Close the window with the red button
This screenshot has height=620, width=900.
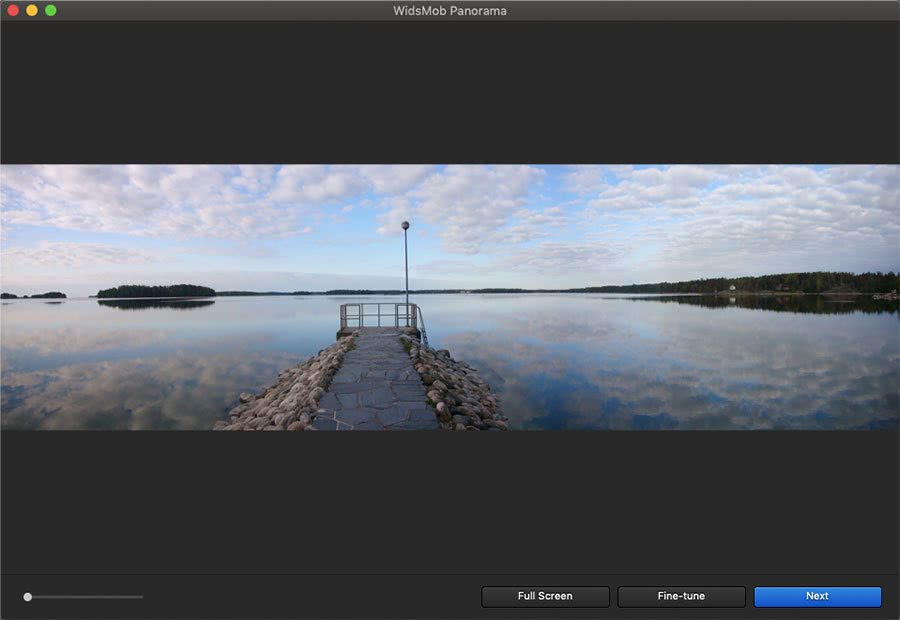(13, 10)
